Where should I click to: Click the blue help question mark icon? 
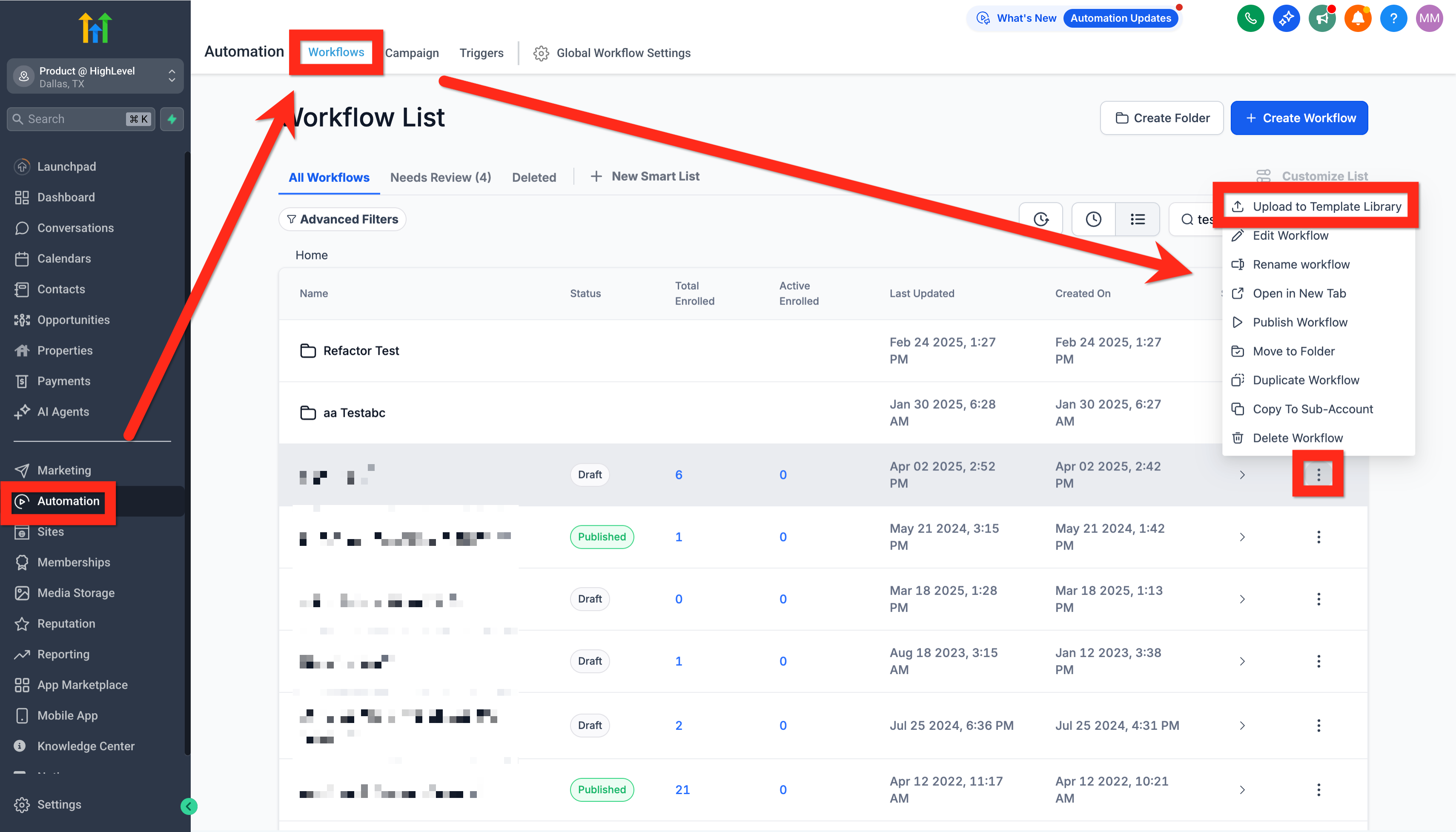point(1393,18)
